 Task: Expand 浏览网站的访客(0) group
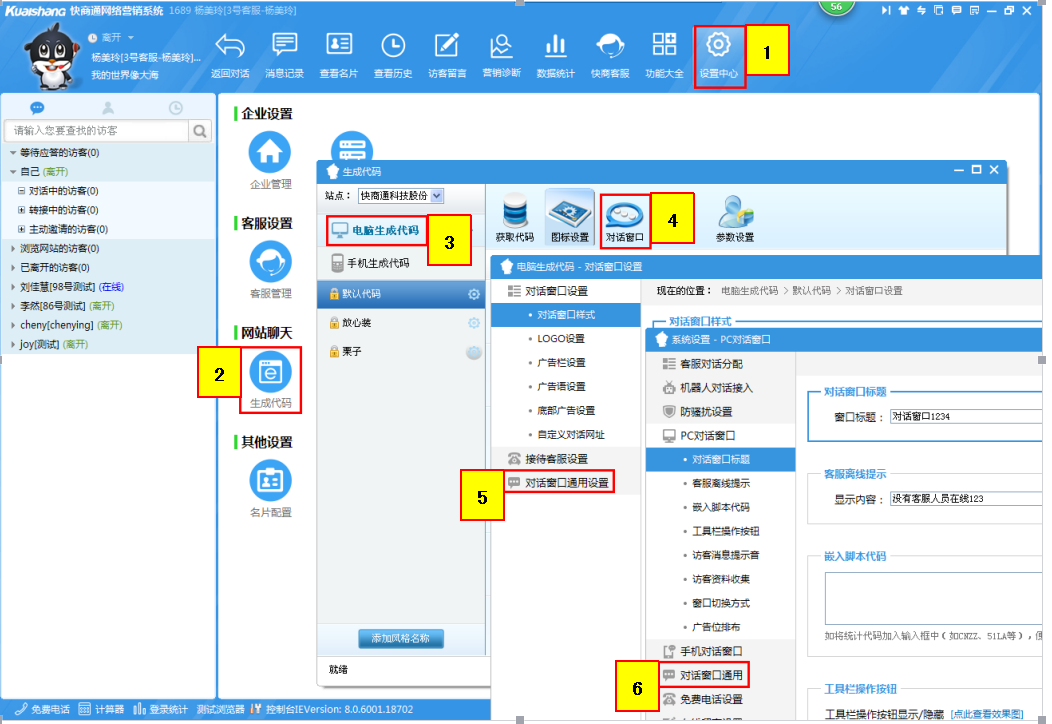13,248
